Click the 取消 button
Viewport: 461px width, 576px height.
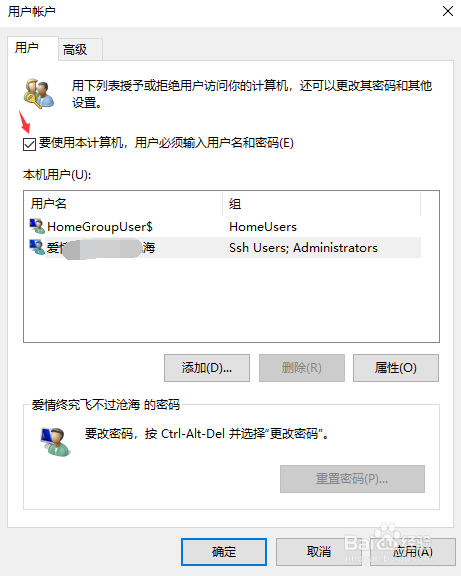click(318, 552)
